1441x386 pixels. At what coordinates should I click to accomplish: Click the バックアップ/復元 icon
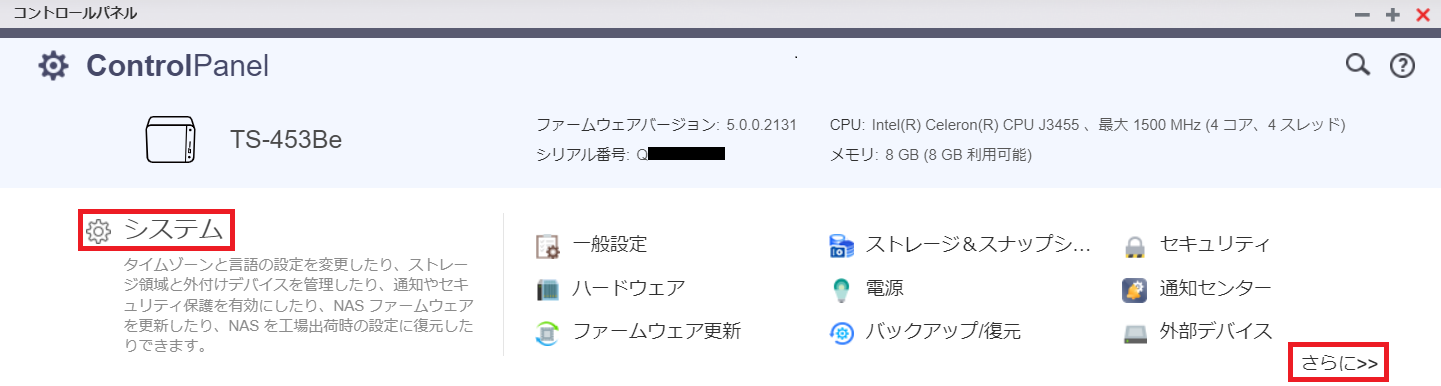841,332
